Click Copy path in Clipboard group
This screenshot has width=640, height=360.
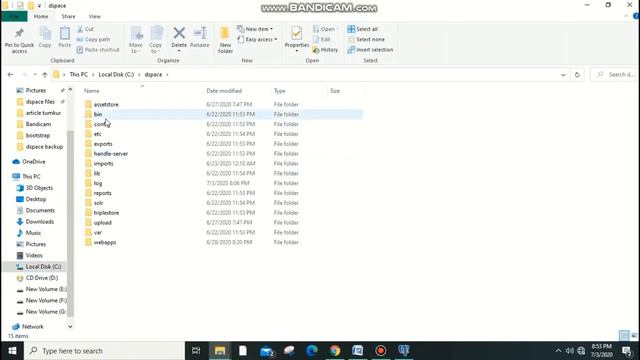[x=93, y=39]
